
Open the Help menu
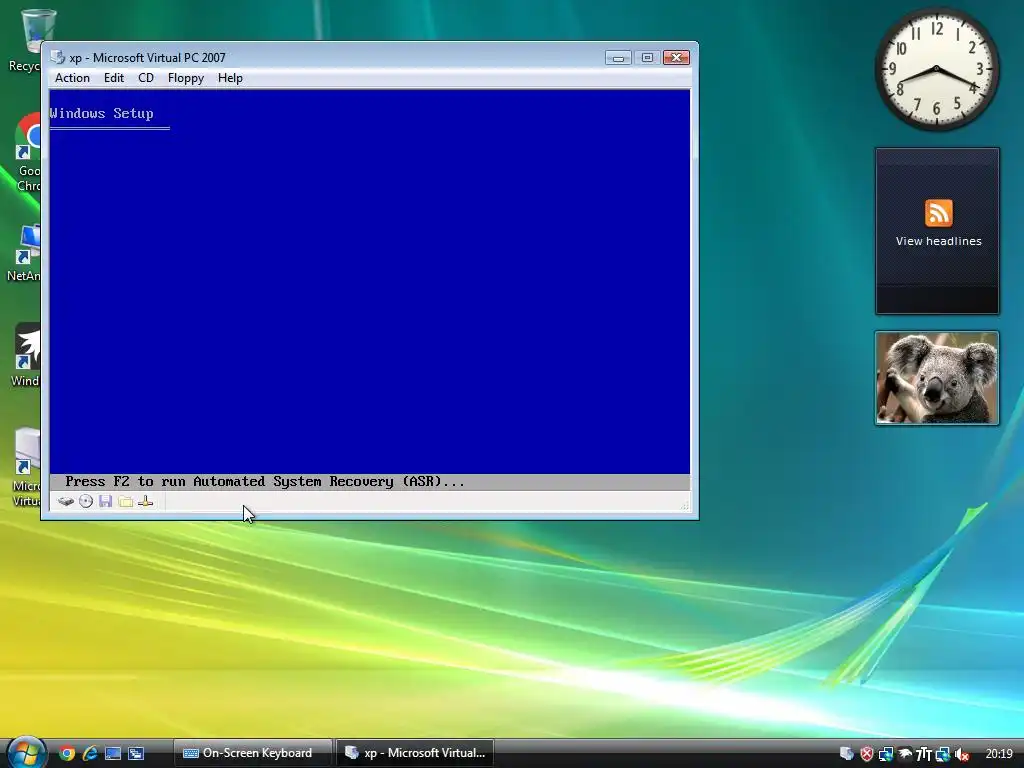tap(230, 78)
